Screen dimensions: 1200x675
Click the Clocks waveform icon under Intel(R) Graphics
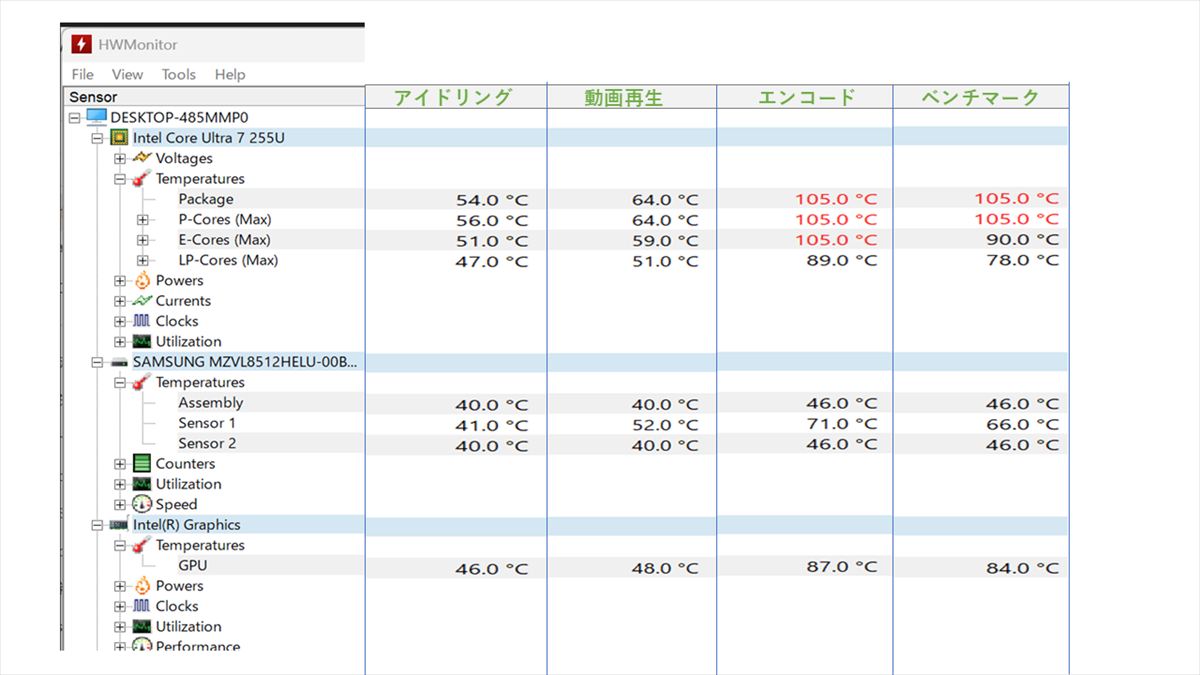(141, 606)
